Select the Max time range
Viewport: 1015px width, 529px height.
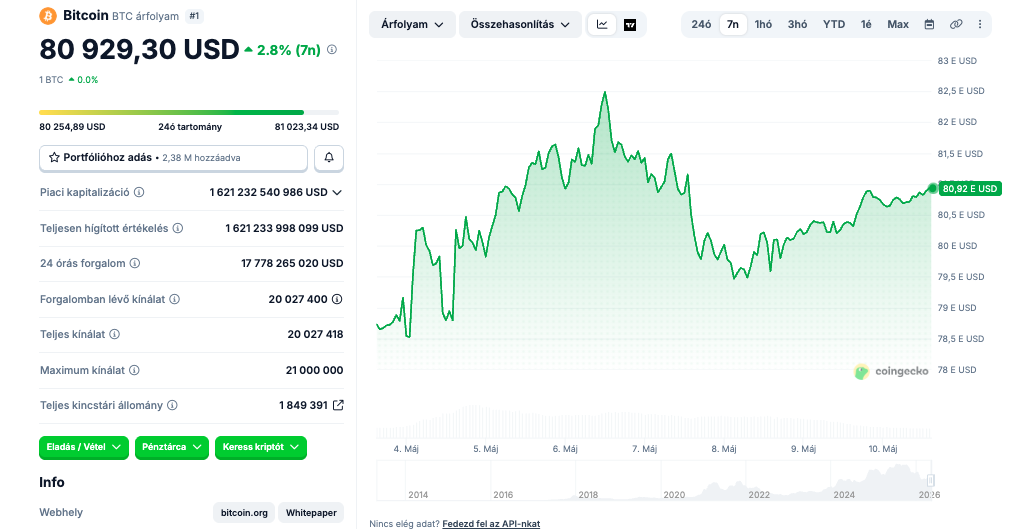pos(898,25)
